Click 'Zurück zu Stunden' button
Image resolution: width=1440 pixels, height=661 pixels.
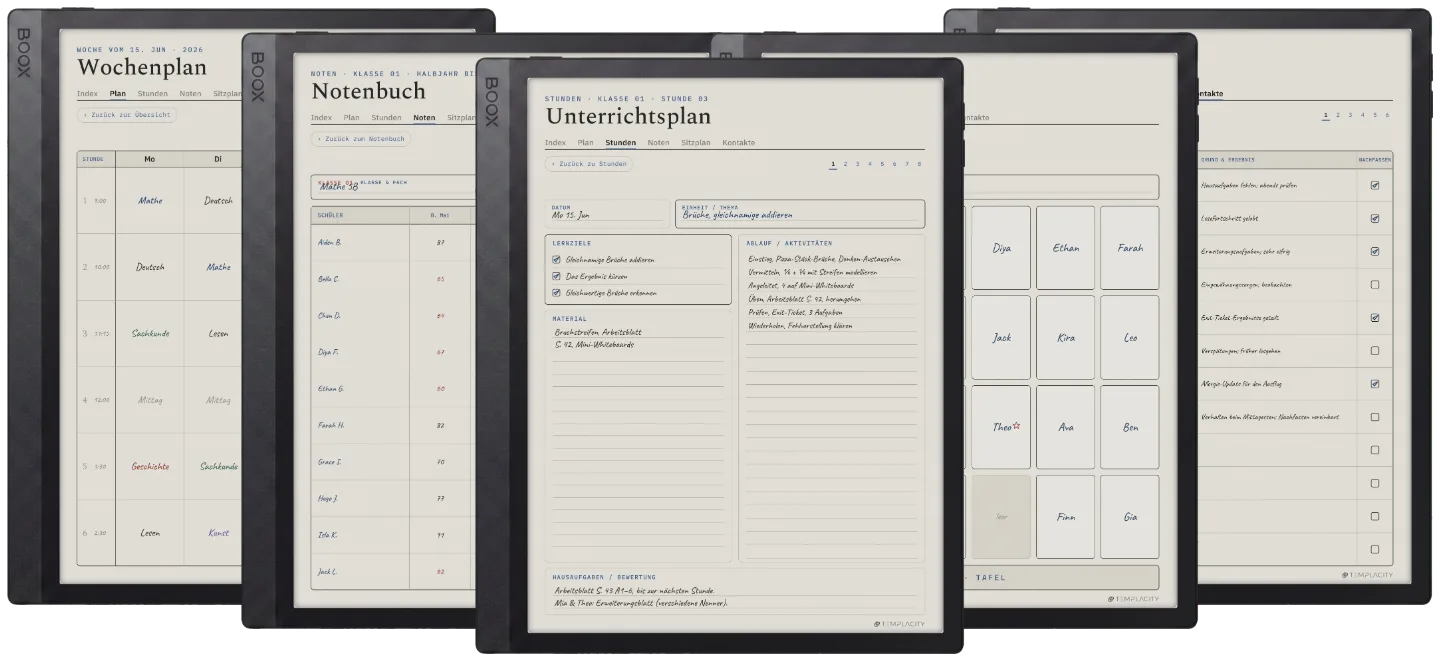[x=590, y=164]
